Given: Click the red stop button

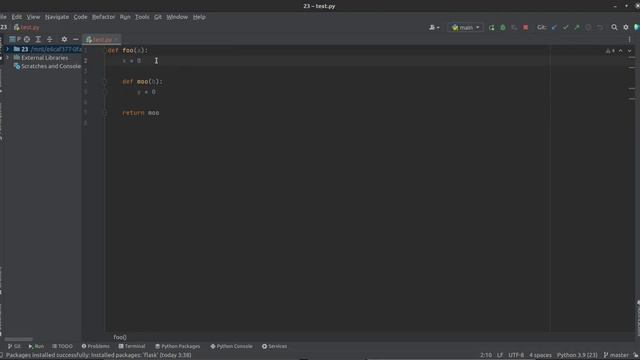Looking at the screenshot, I should 526,27.
